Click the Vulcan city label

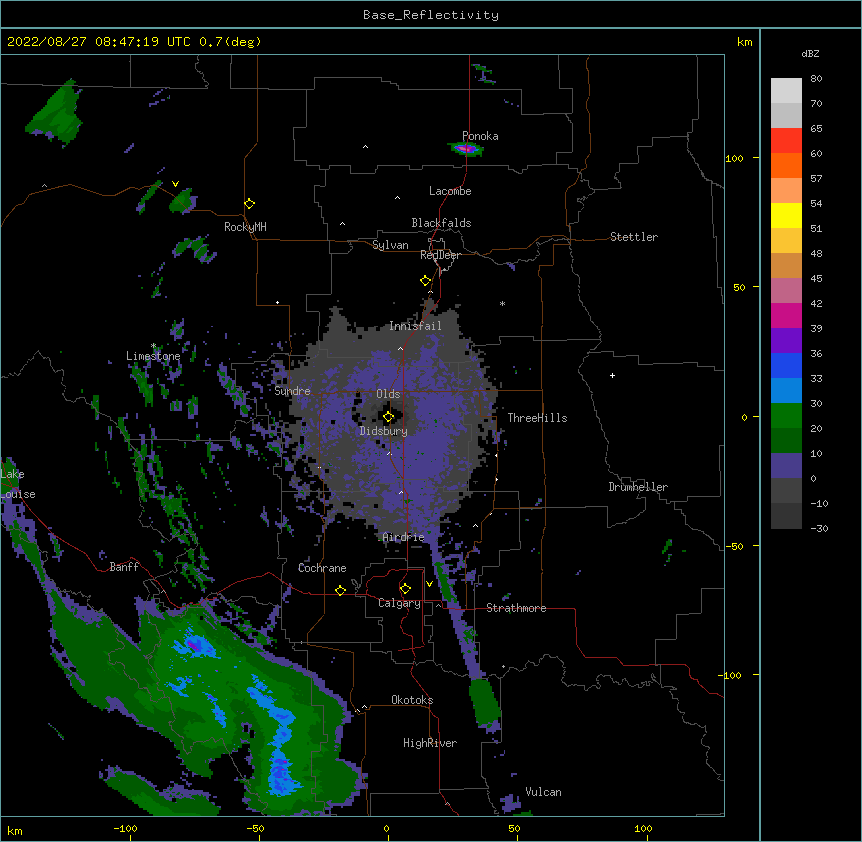543,792
